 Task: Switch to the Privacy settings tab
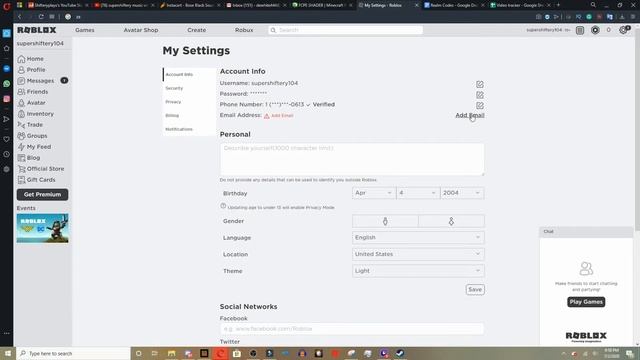(x=189, y=102)
